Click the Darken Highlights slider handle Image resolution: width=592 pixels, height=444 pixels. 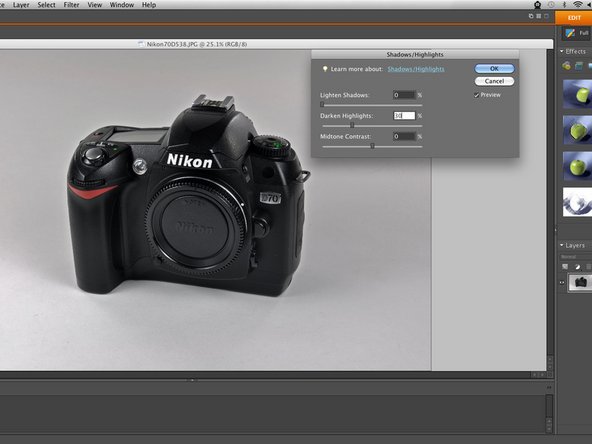352,125
